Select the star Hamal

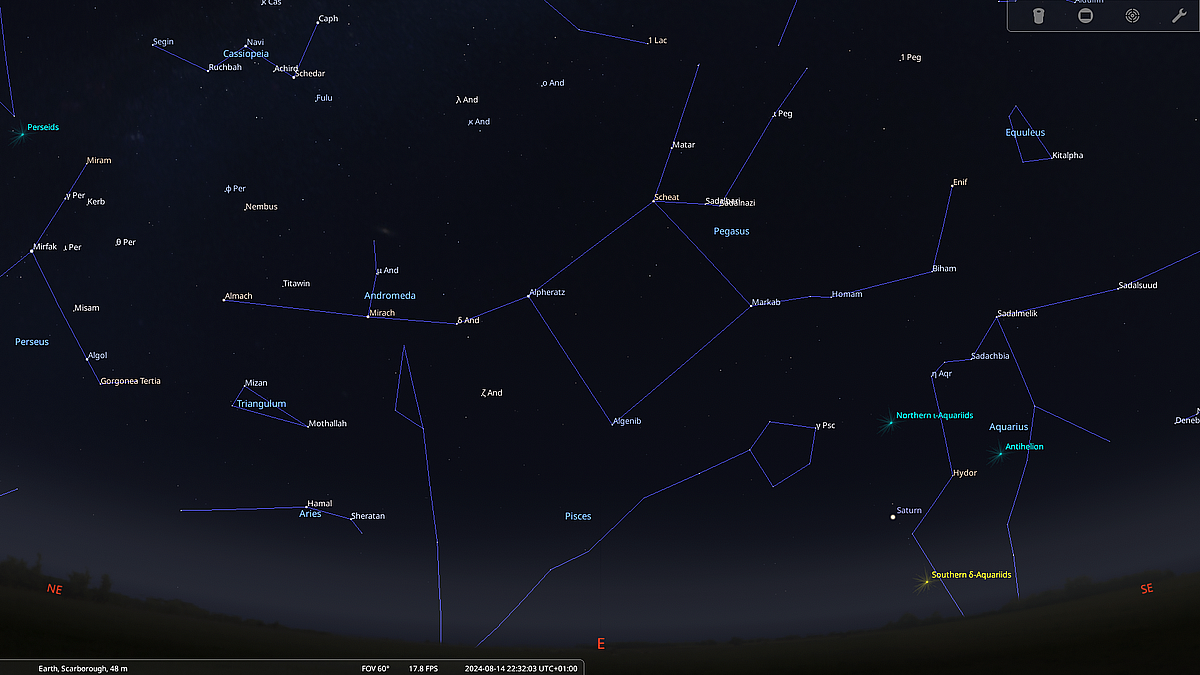point(308,506)
